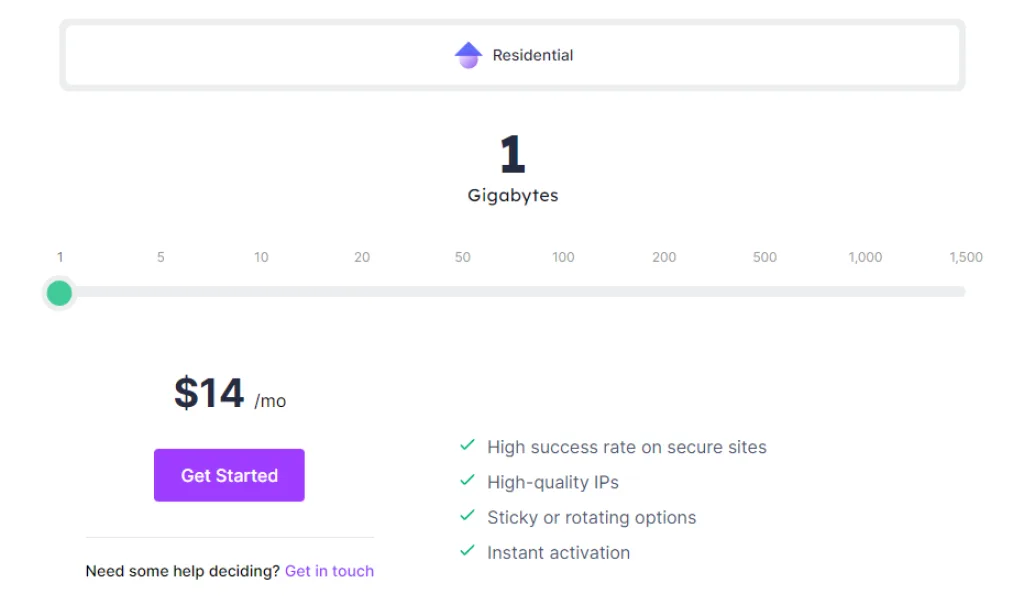Choose the 10 mark on the slider
This screenshot has width=1024, height=605.
(x=261, y=257)
